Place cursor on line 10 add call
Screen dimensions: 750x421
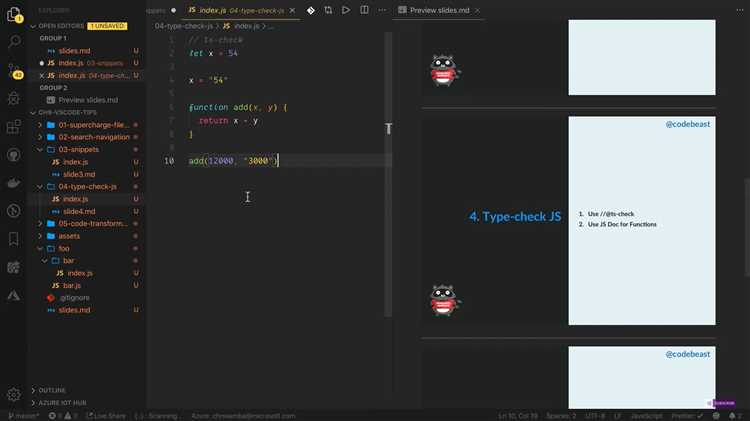click(x=233, y=161)
